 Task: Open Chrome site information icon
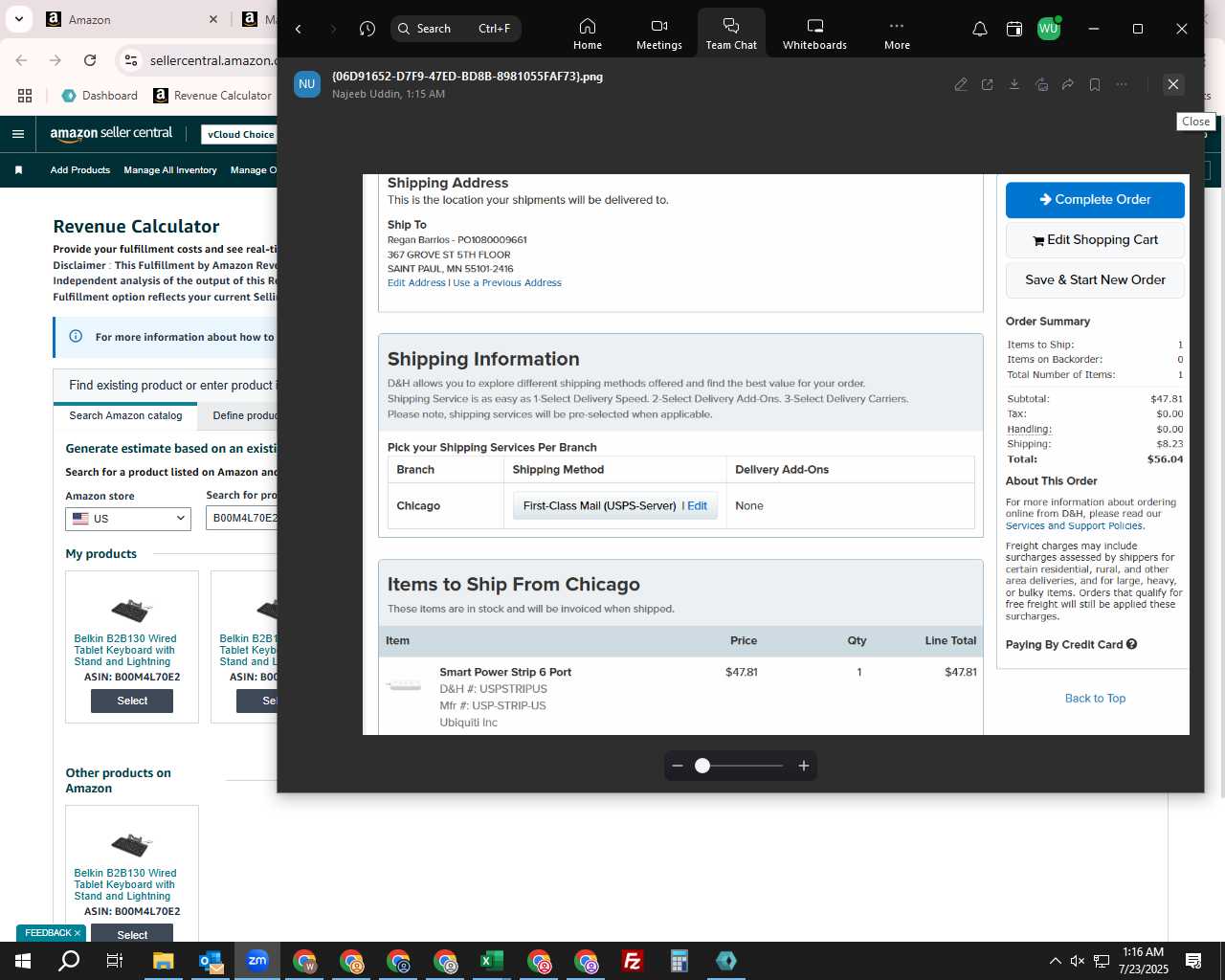[131, 60]
